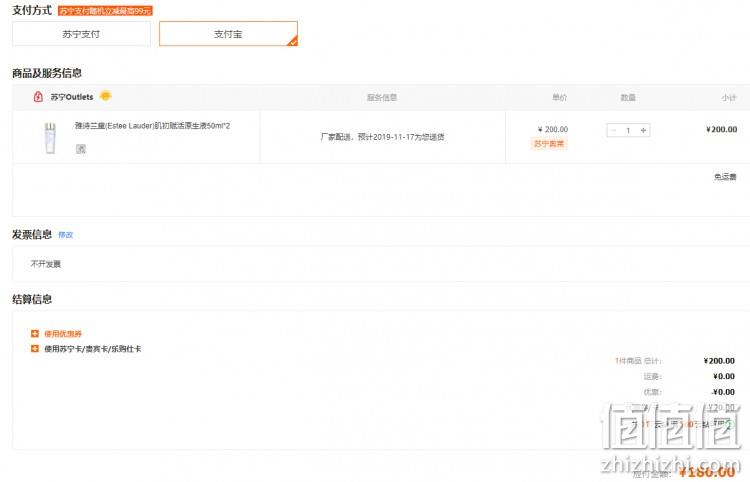This screenshot has width=750, height=482.
Task: Open the 雅诗兰黛 Estee Lauder product title
Action: click(152, 126)
